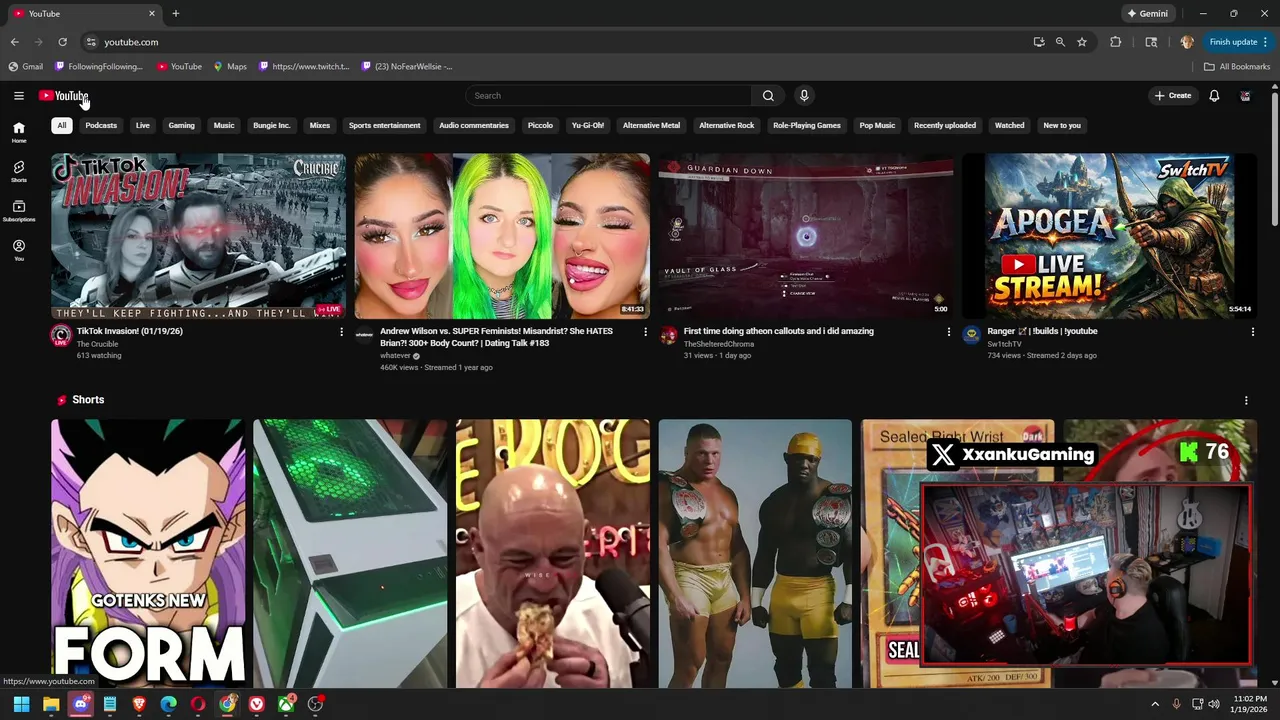
Task: Click the Create button
Action: 1173,96
